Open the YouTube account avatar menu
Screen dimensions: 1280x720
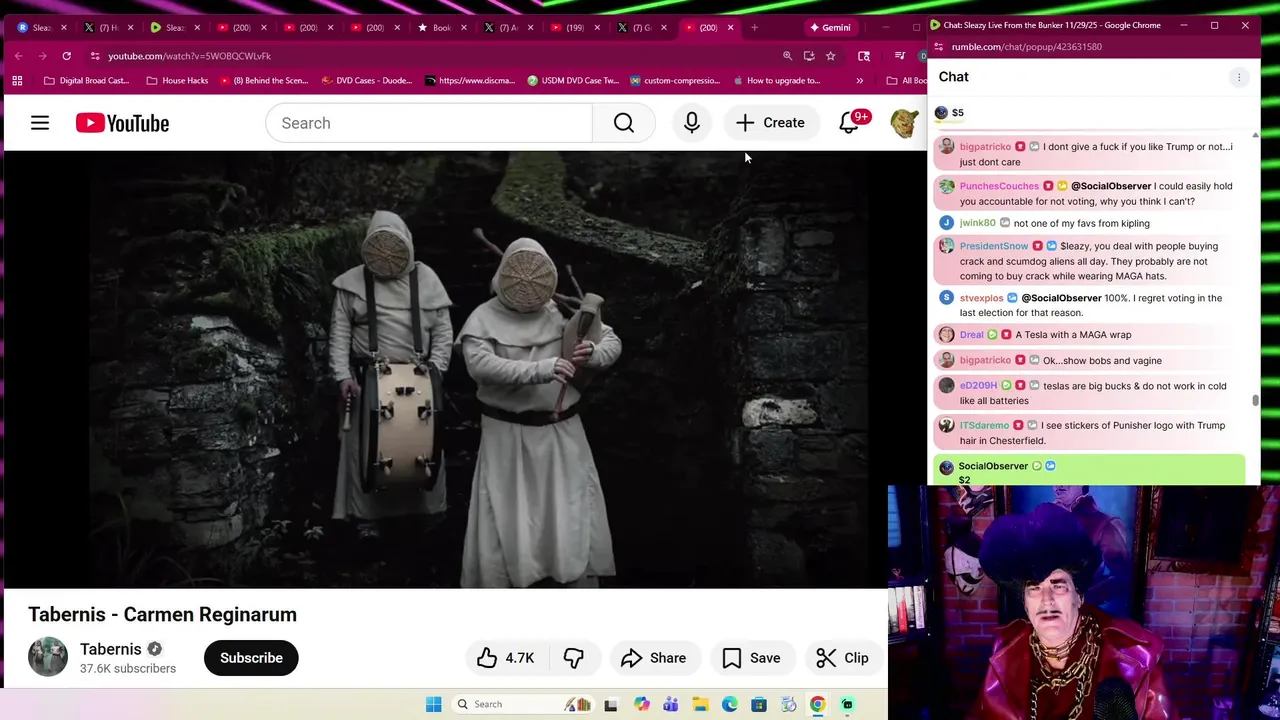[x=904, y=123]
